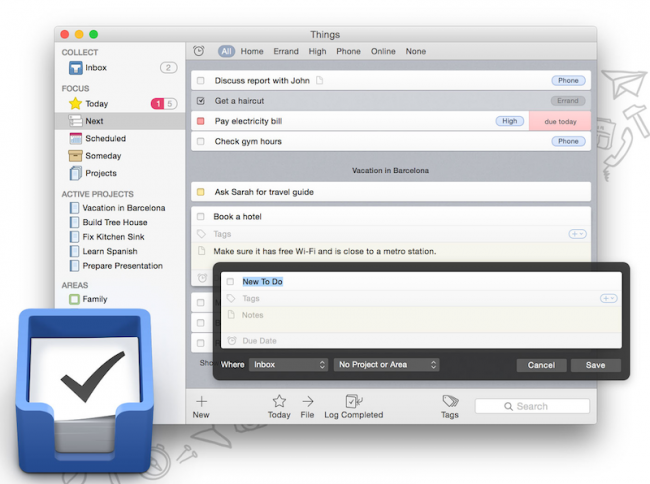
Task: Click the File arrow icon in toolbar
Action: point(308,401)
